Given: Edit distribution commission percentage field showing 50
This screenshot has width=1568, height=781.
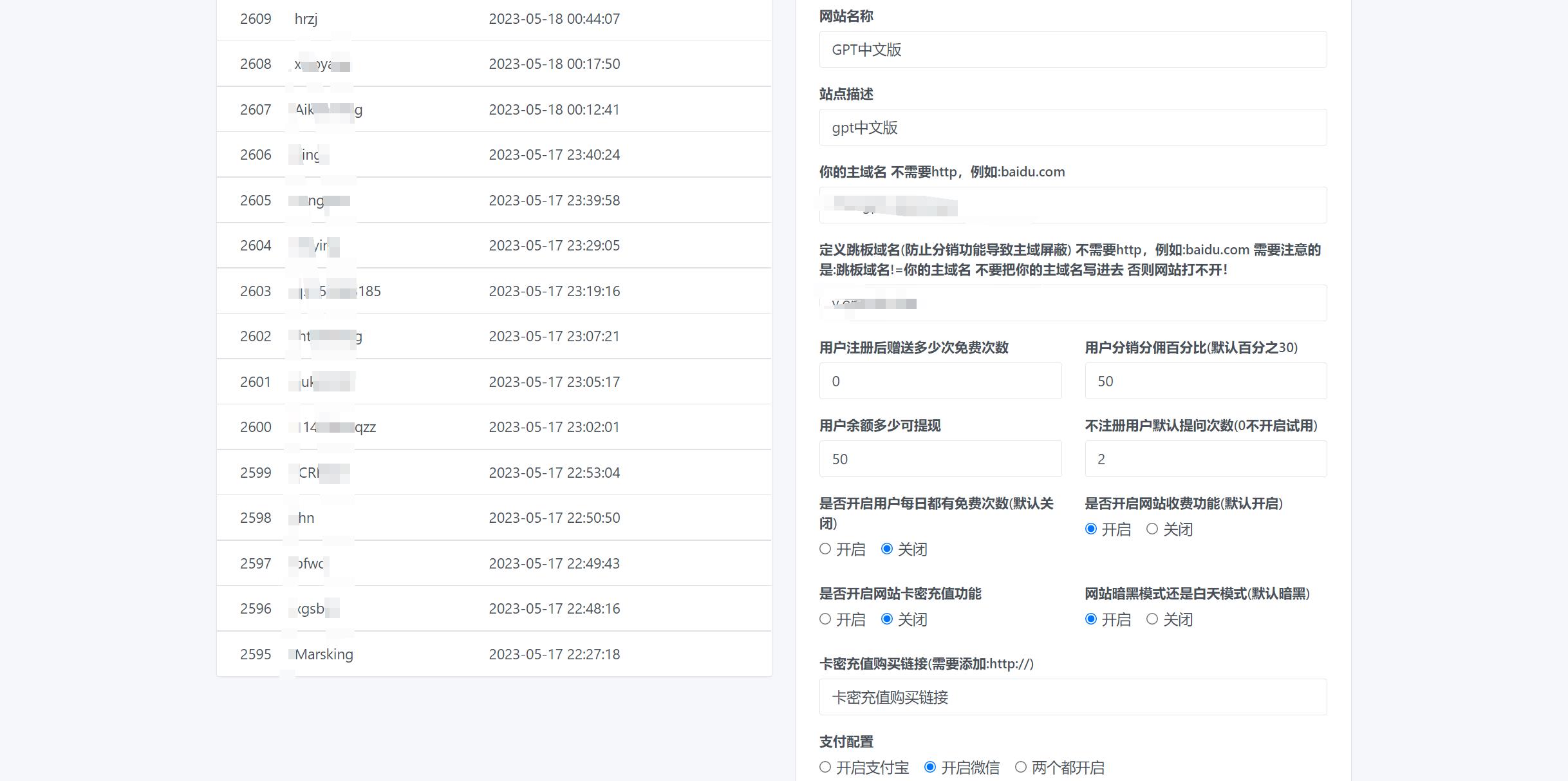Looking at the screenshot, I should click(1205, 381).
